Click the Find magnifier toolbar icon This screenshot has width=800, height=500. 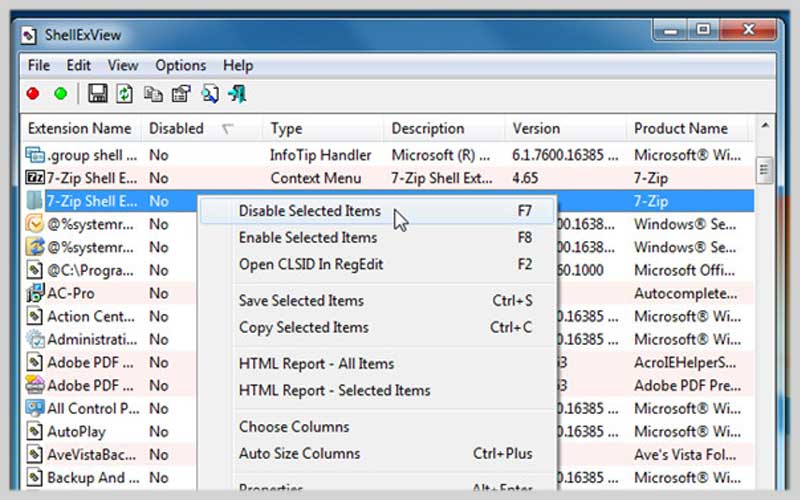click(x=210, y=94)
